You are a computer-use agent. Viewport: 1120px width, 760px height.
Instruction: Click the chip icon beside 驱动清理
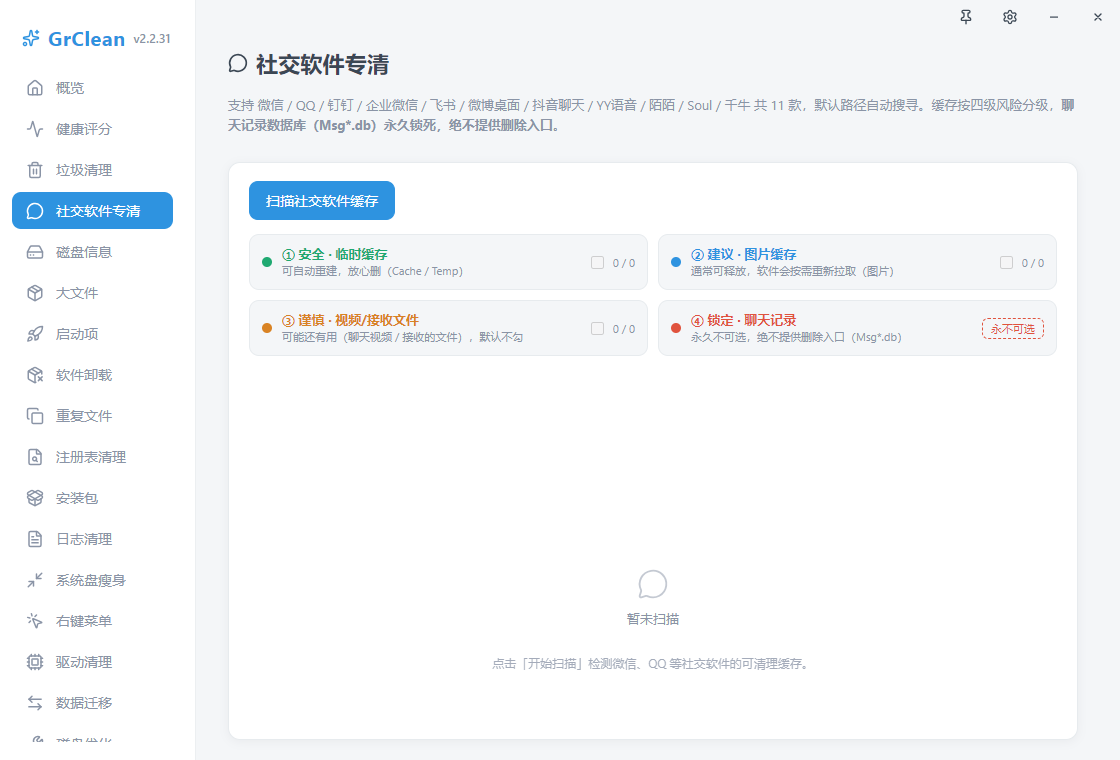tap(35, 662)
